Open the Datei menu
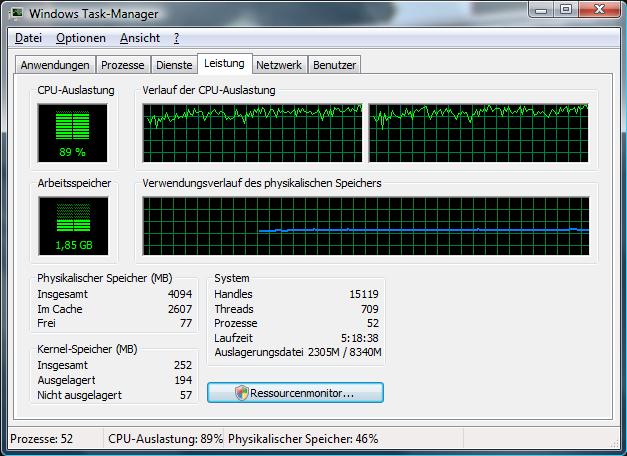Image resolution: width=627 pixels, height=456 pixels. 28,38
